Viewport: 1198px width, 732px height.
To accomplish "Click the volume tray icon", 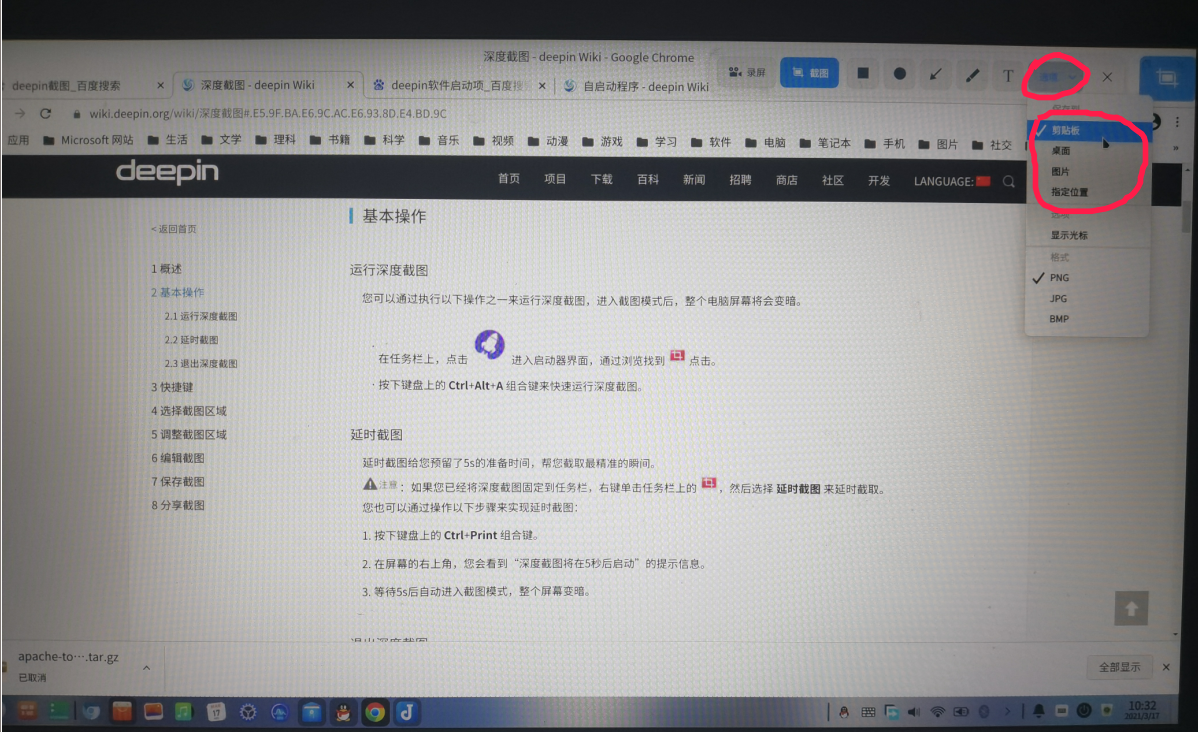I will pos(914,711).
